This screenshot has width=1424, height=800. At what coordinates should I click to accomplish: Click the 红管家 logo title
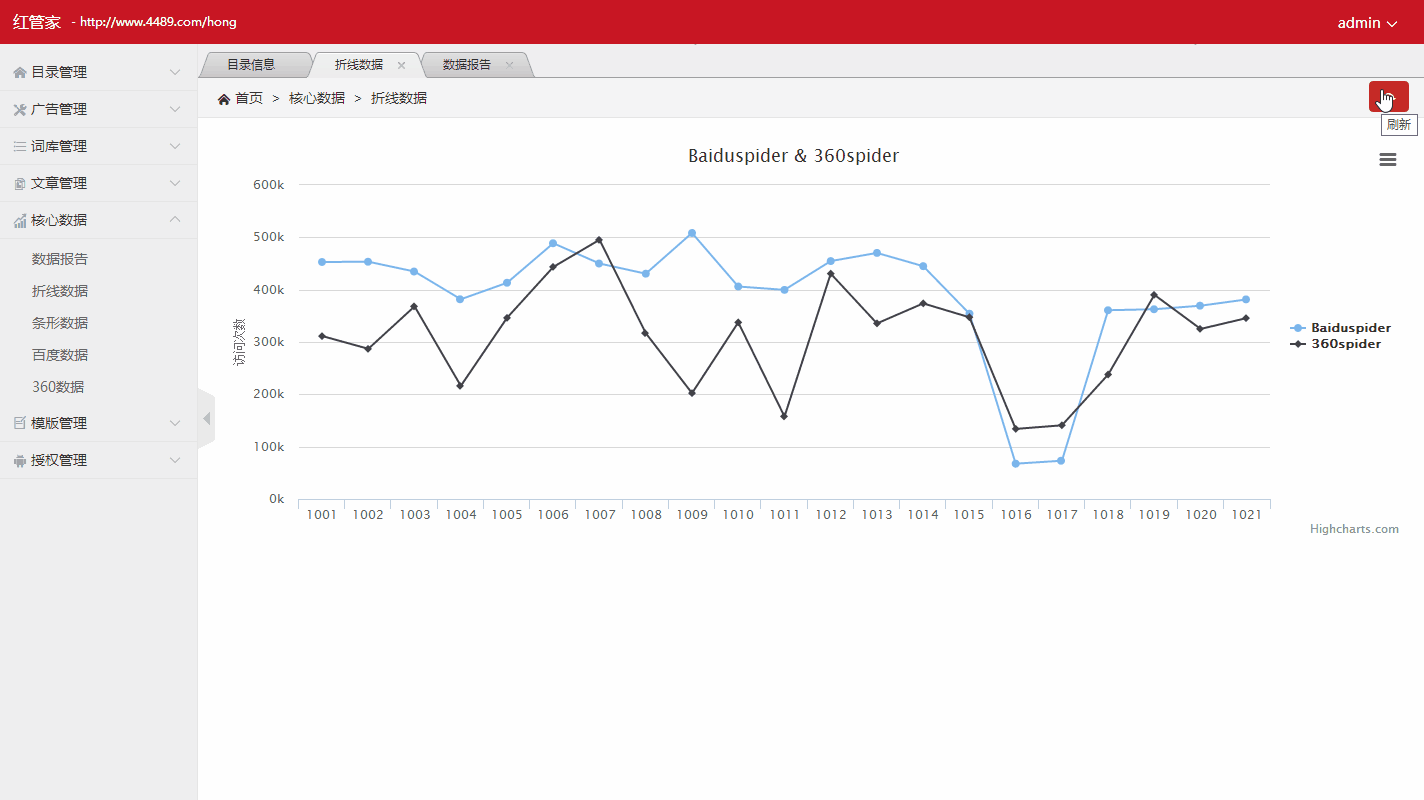[x=37, y=23]
